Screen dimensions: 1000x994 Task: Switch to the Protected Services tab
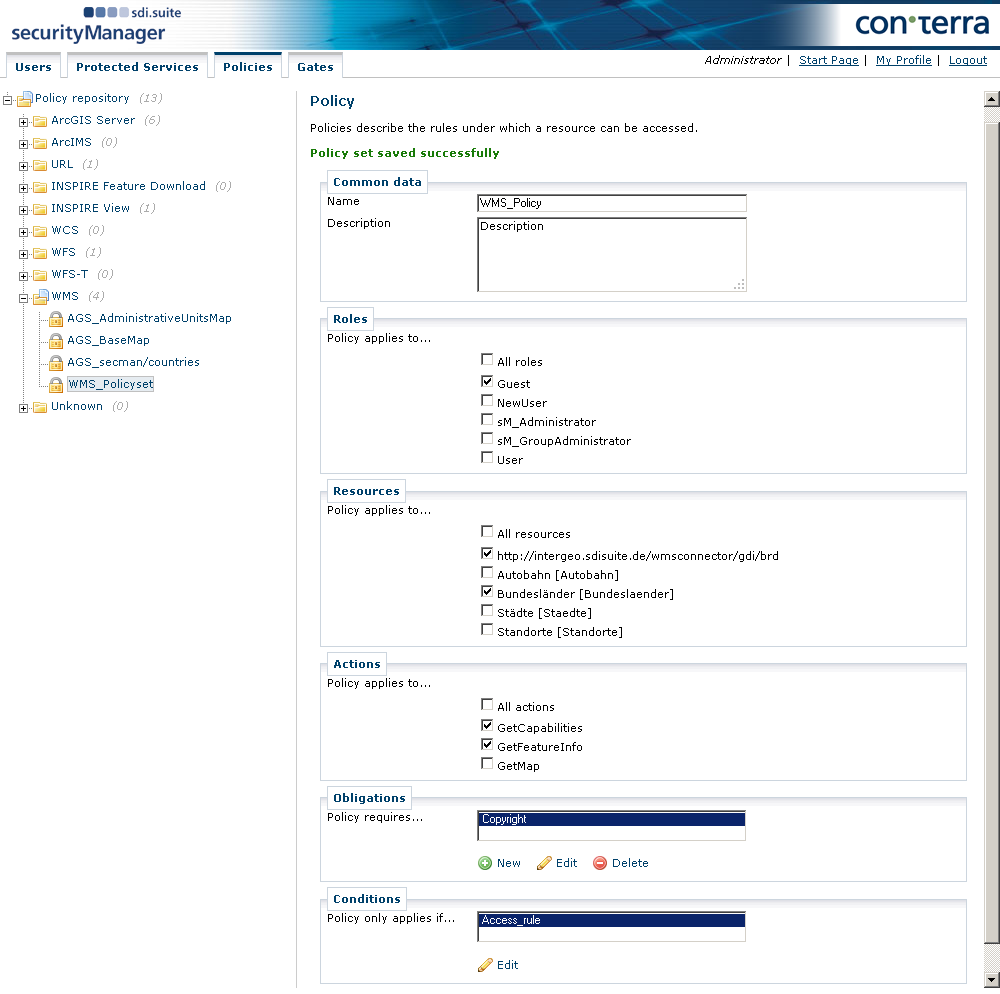coord(137,66)
